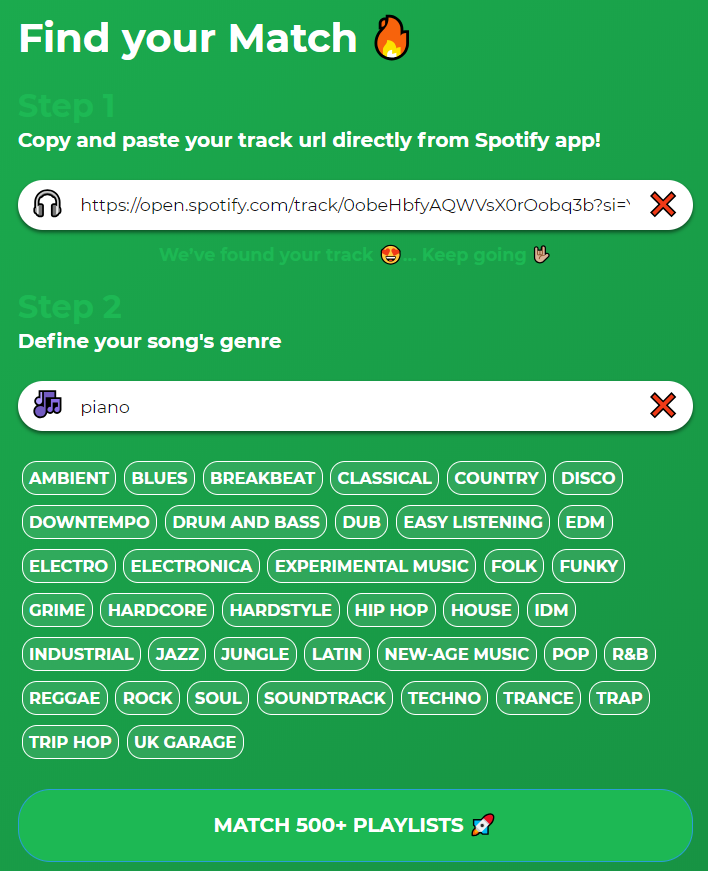
Task: Clear the genre input with the red X icon
Action: tap(663, 405)
